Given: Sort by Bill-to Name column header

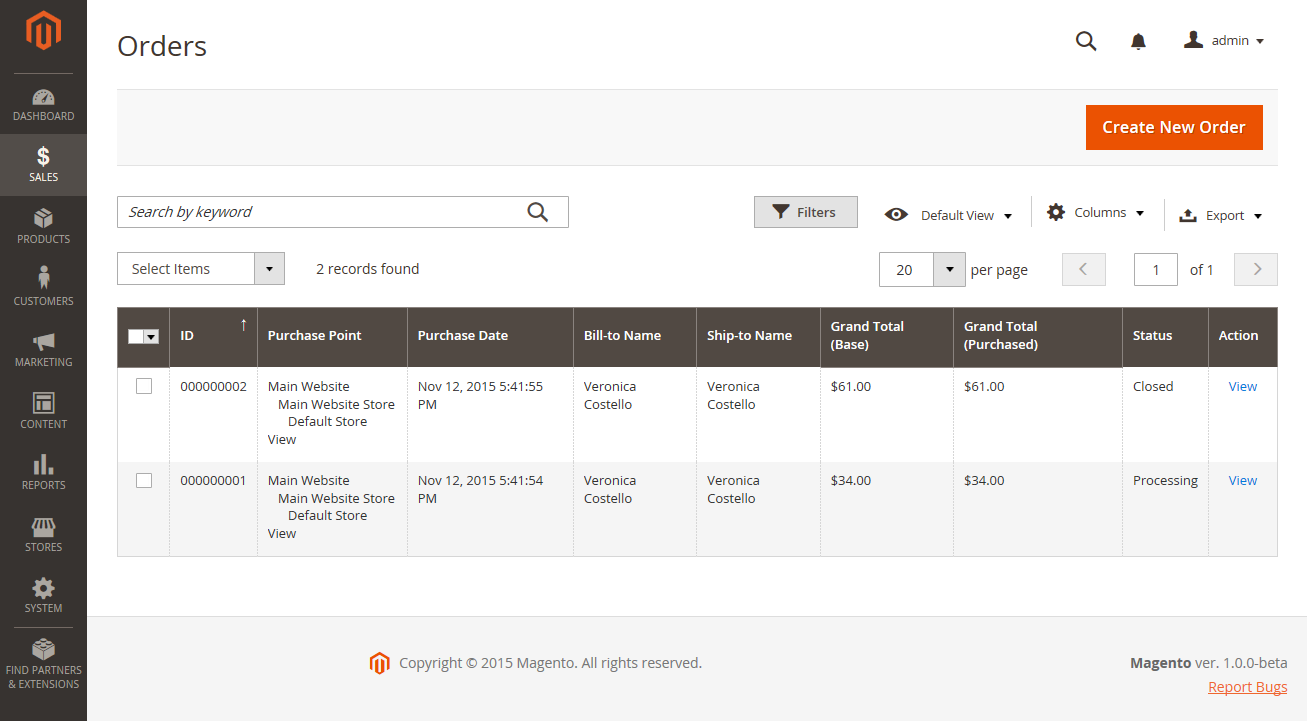Looking at the screenshot, I should tap(635, 336).
